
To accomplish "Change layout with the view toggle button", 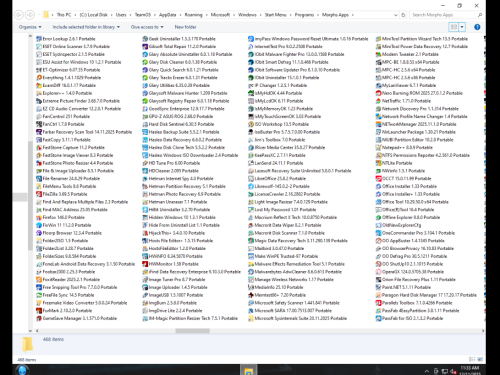I will 454,27.
